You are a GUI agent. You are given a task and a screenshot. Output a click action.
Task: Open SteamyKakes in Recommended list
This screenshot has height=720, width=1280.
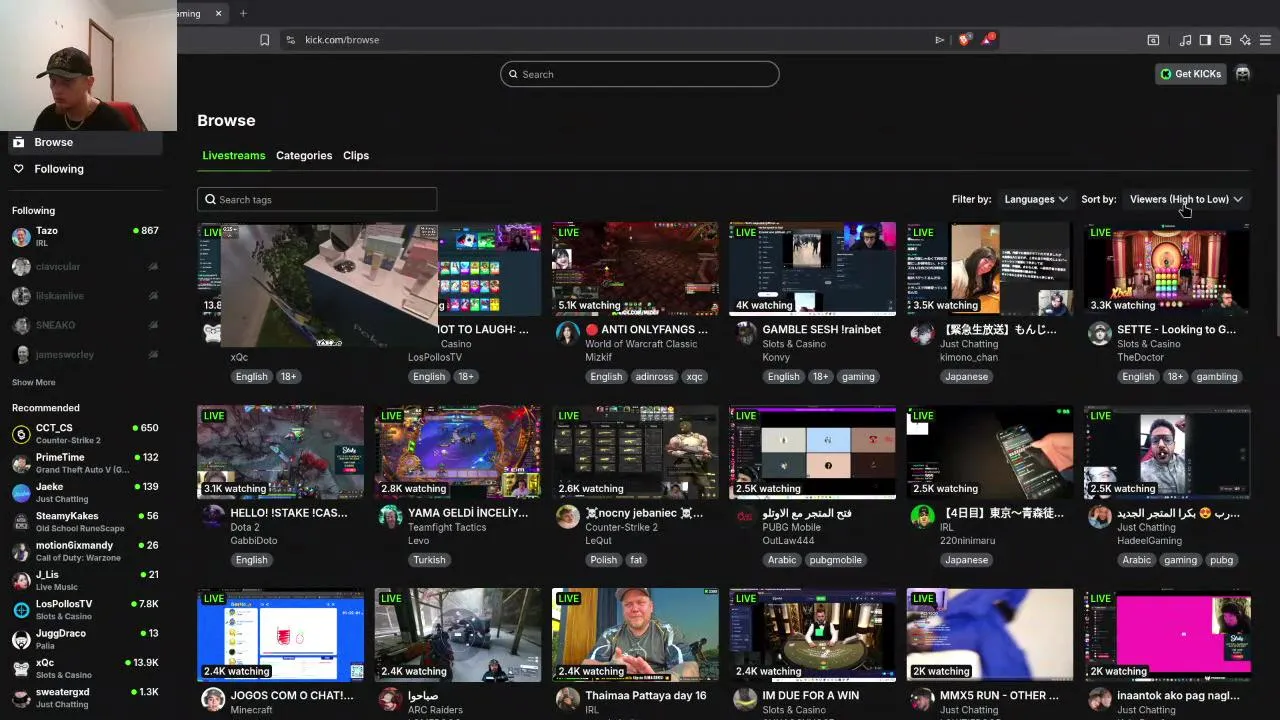tap(85, 522)
